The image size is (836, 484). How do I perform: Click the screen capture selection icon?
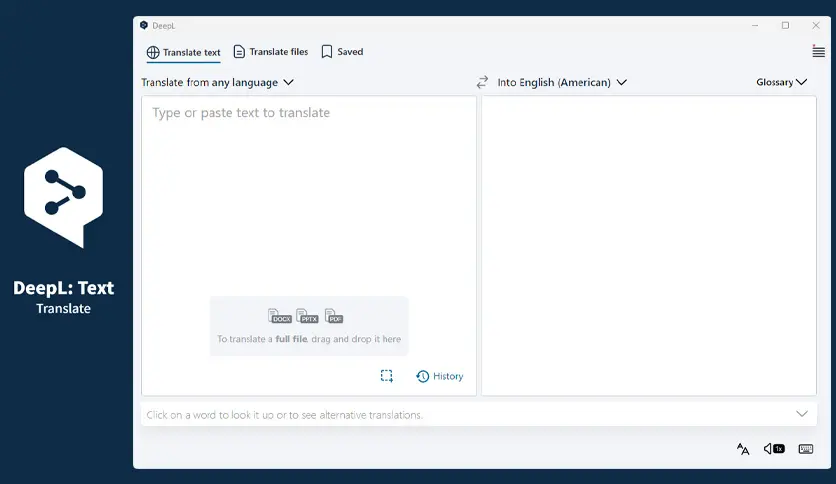[387, 376]
